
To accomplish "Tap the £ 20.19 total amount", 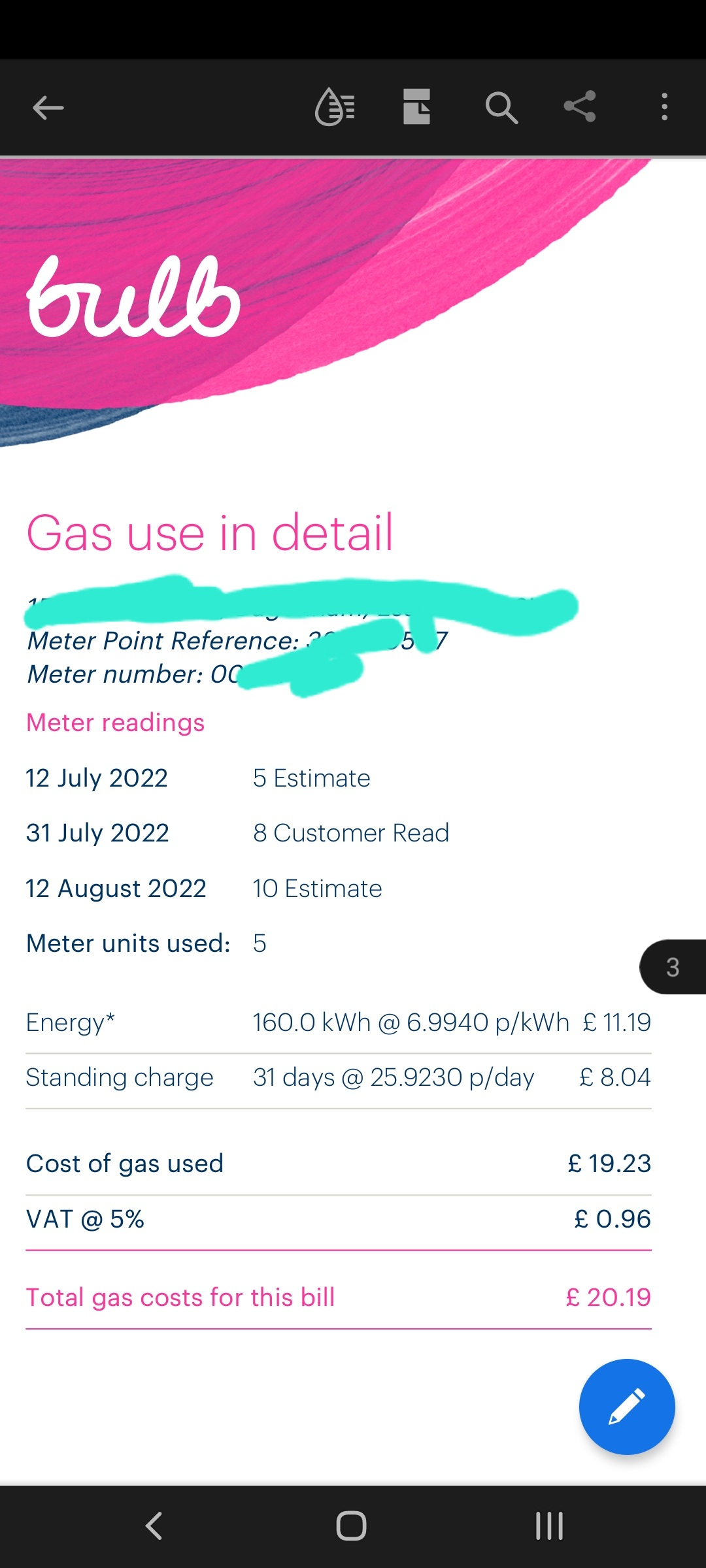I will click(608, 1297).
